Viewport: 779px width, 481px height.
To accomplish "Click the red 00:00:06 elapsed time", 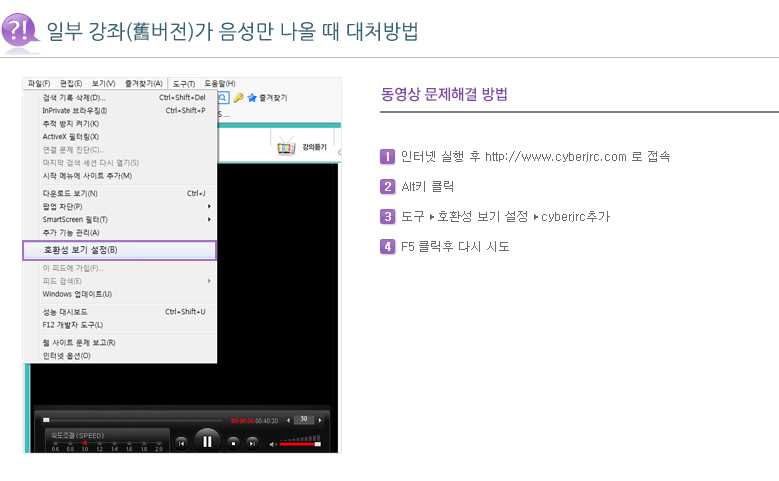I will [242, 421].
